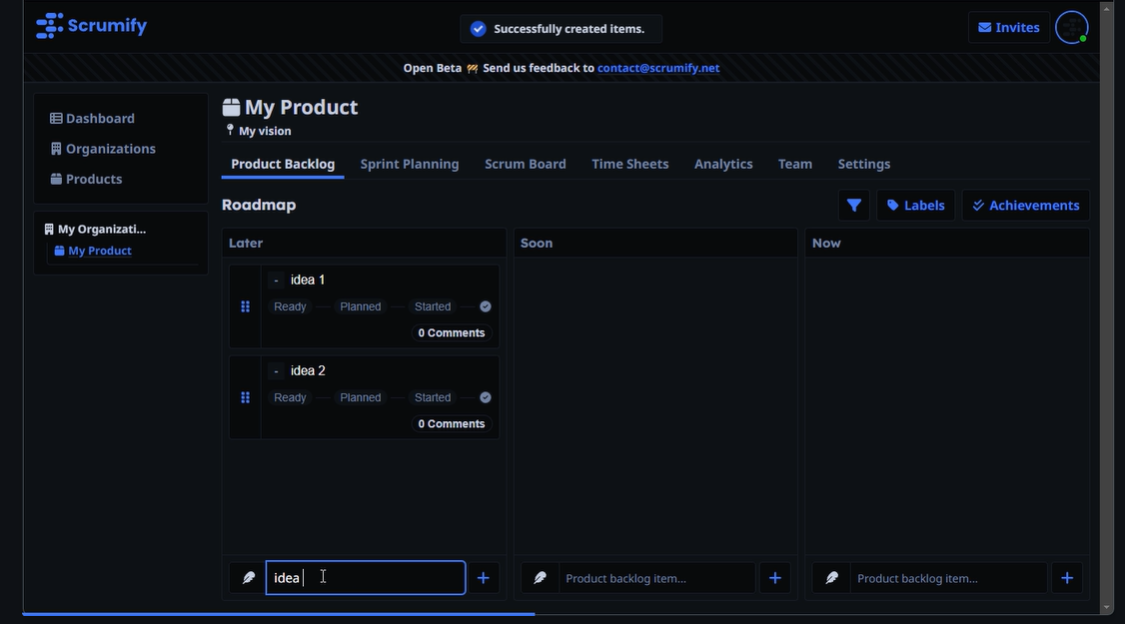Select the pencil icon in the Later add-item row
Image resolution: width=1125 pixels, height=624 pixels.
coord(247,577)
